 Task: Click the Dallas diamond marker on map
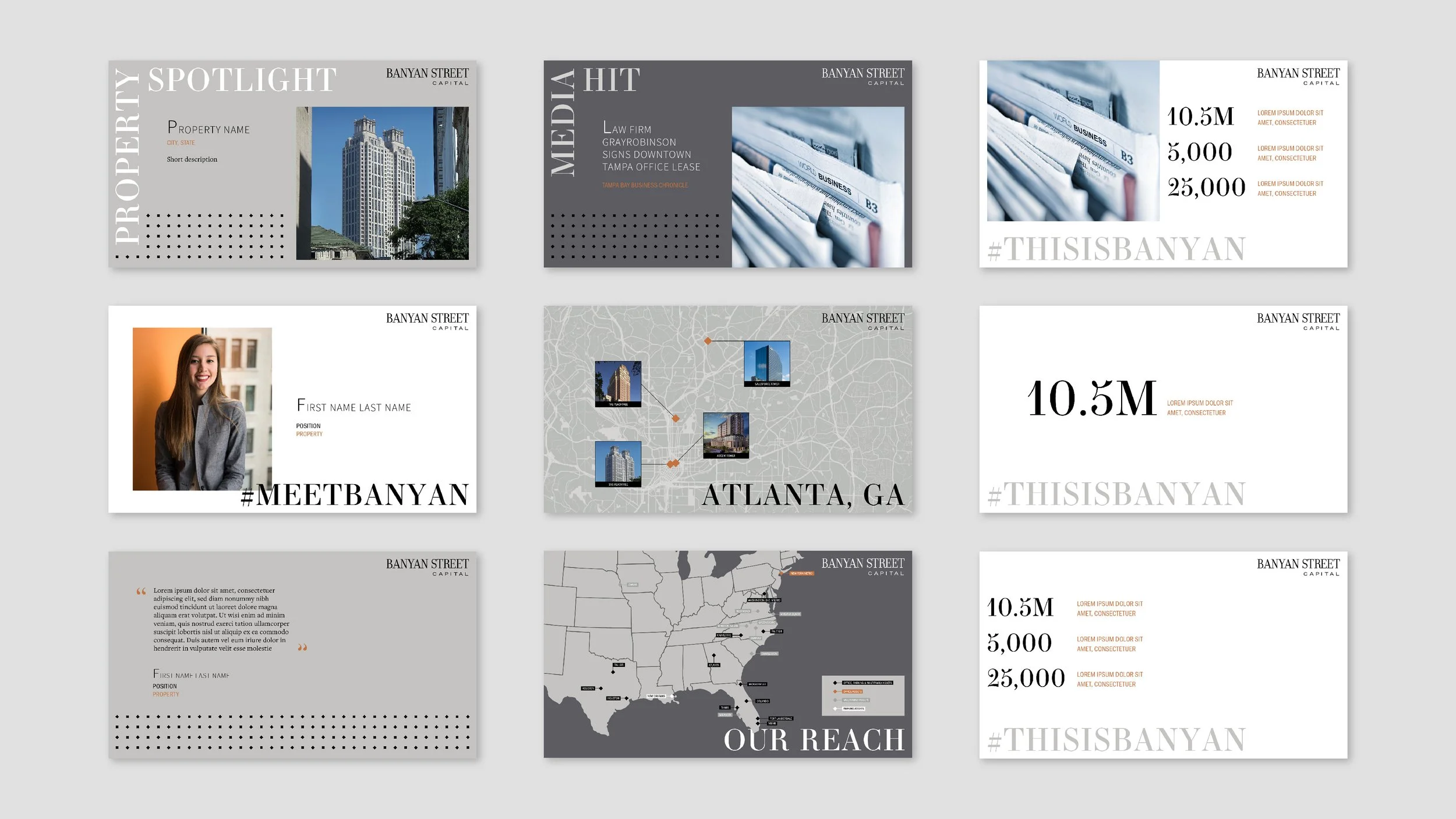[x=613, y=672]
